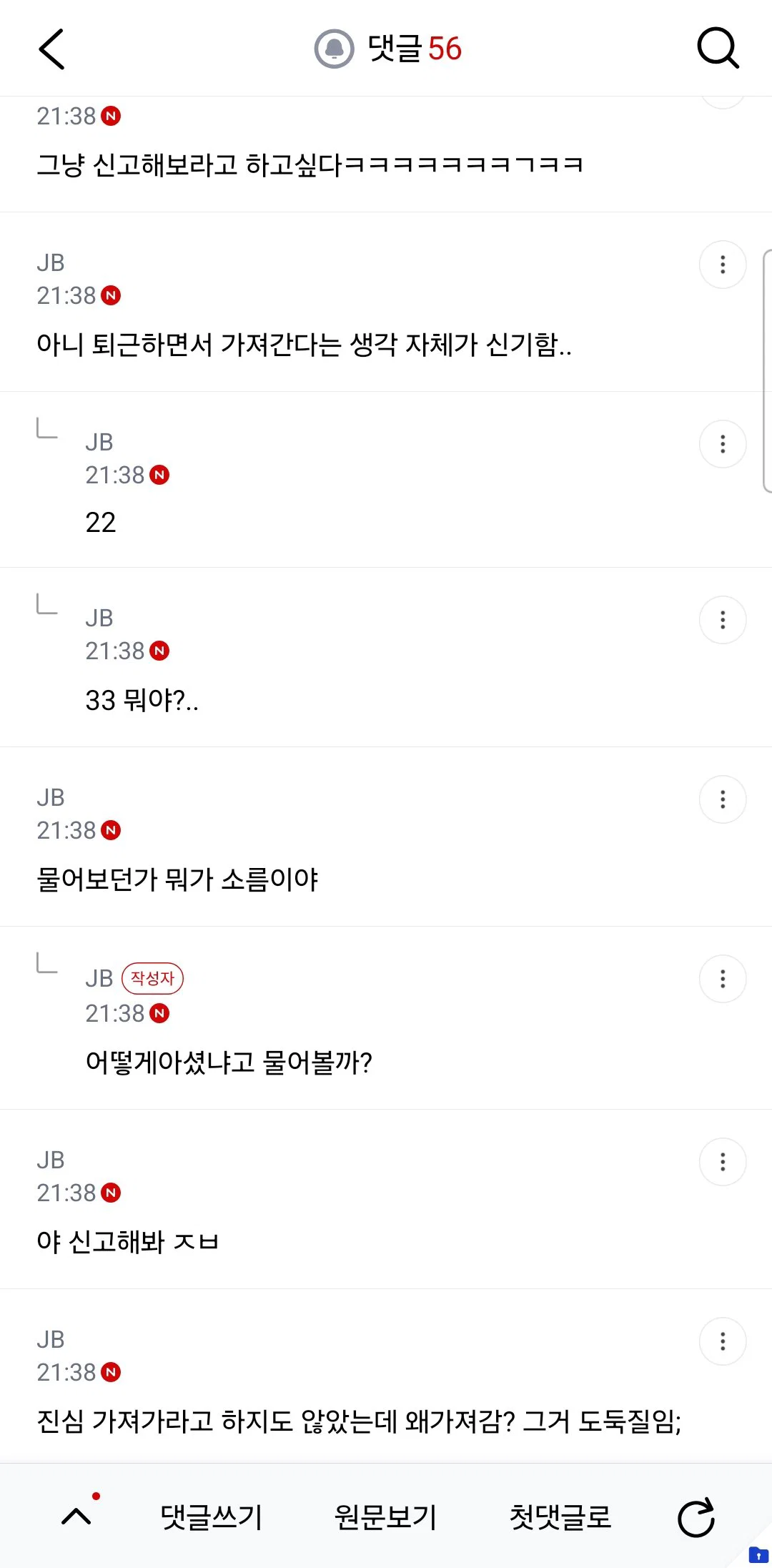Image resolution: width=772 pixels, height=1568 pixels.
Task: Toggle the comment notification bell
Action: (x=334, y=49)
